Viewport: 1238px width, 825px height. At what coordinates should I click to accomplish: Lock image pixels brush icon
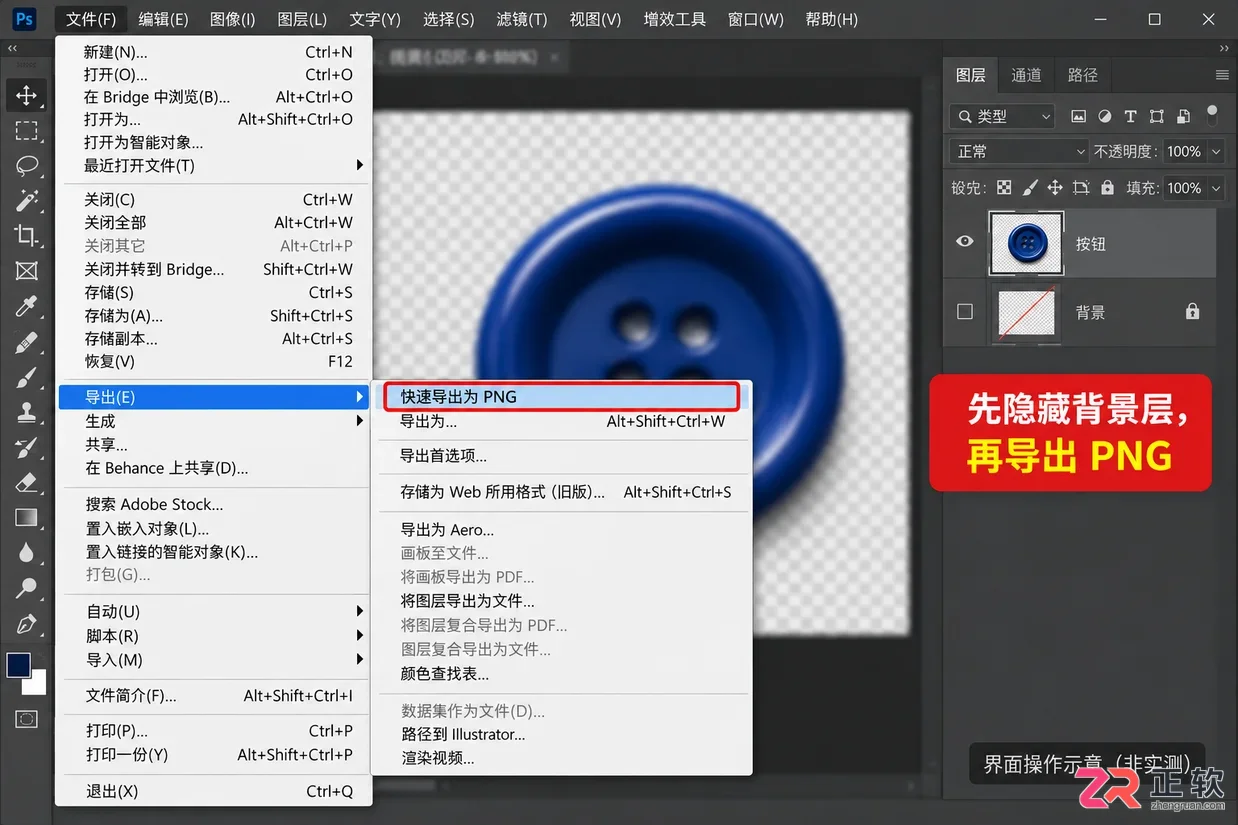pyautogui.click(x=1029, y=187)
